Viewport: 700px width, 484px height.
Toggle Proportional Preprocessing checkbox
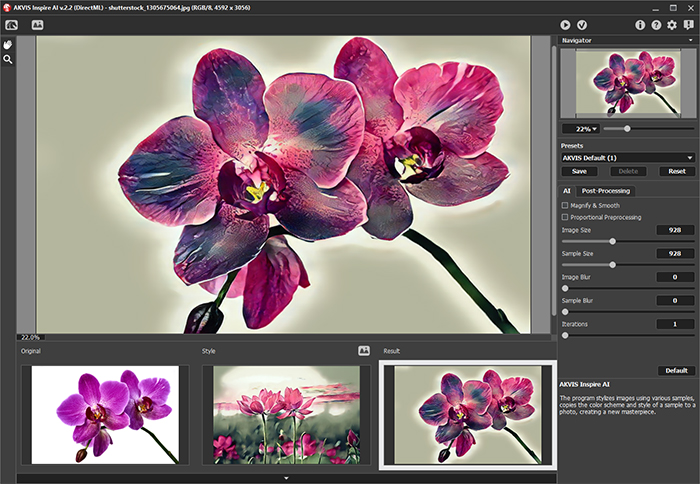coord(565,217)
